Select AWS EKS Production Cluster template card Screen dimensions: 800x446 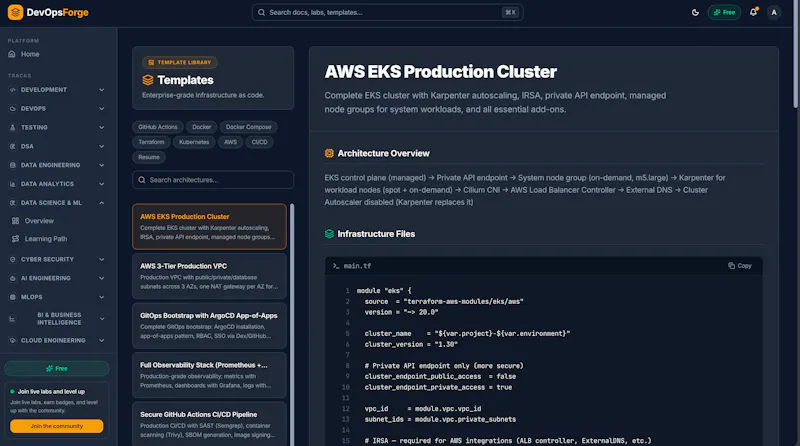coord(209,227)
